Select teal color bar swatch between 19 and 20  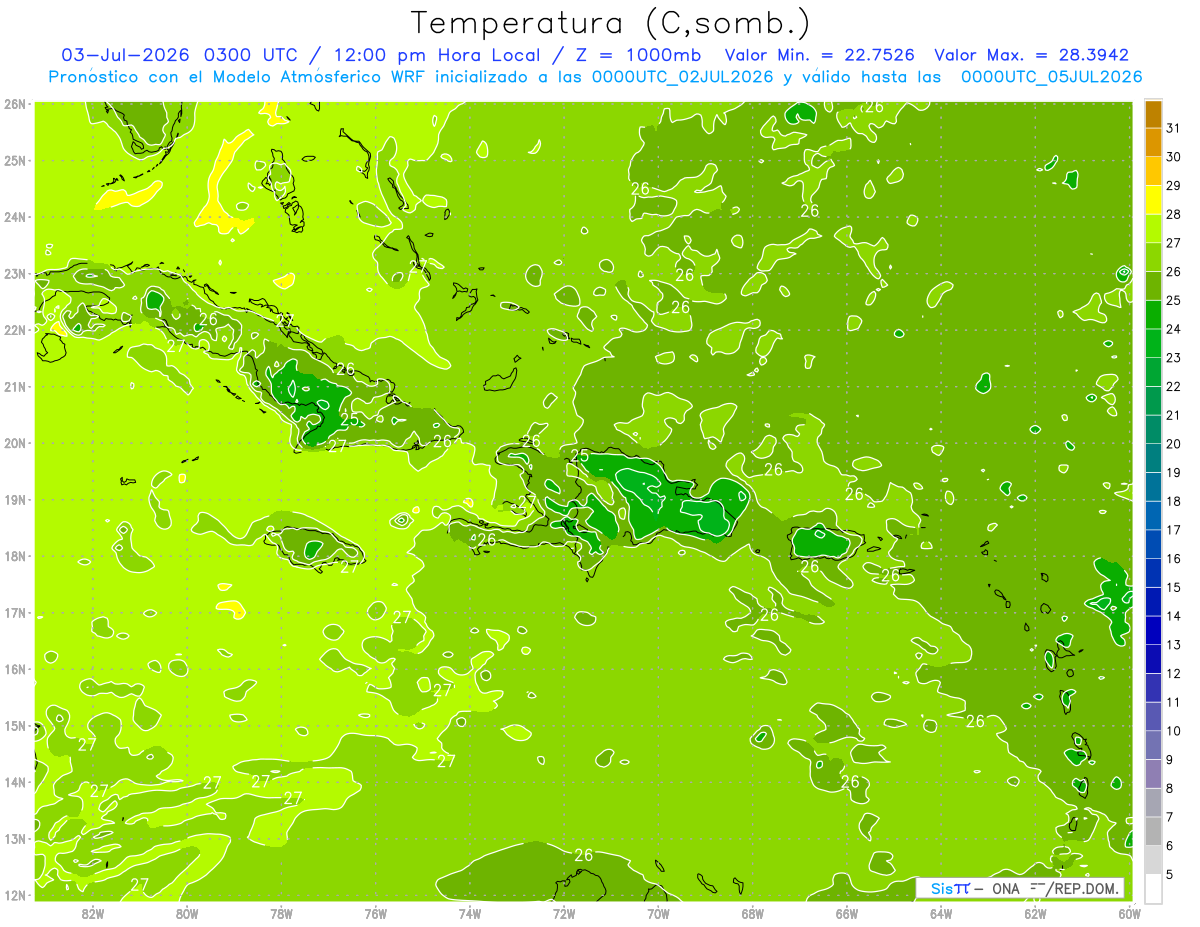coord(1153,458)
